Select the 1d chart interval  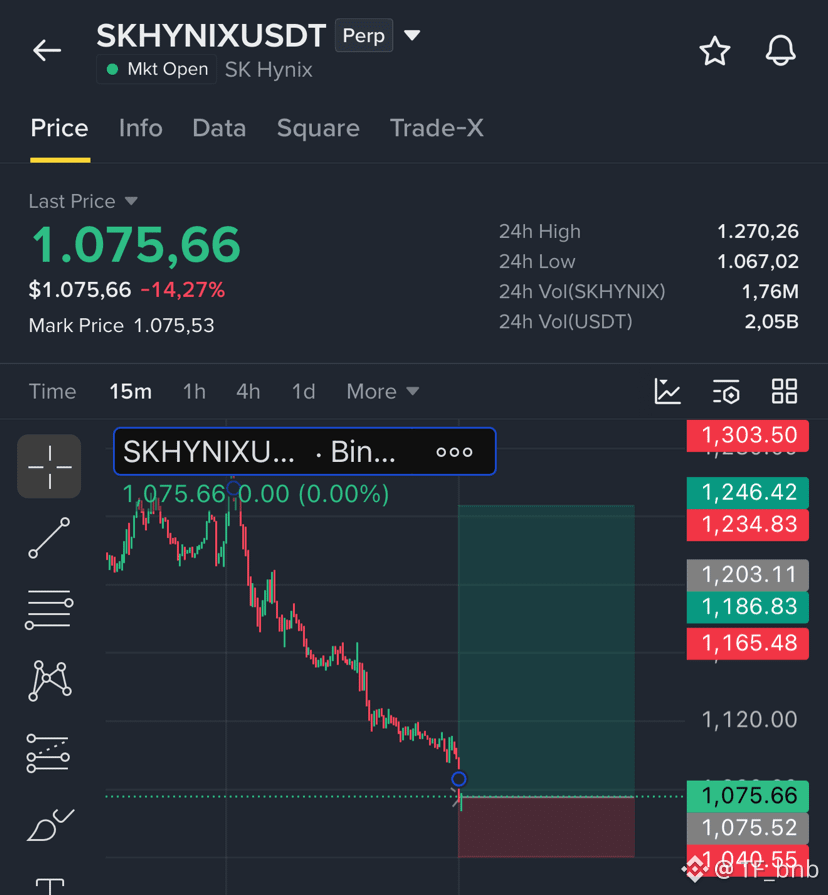pyautogui.click(x=304, y=392)
